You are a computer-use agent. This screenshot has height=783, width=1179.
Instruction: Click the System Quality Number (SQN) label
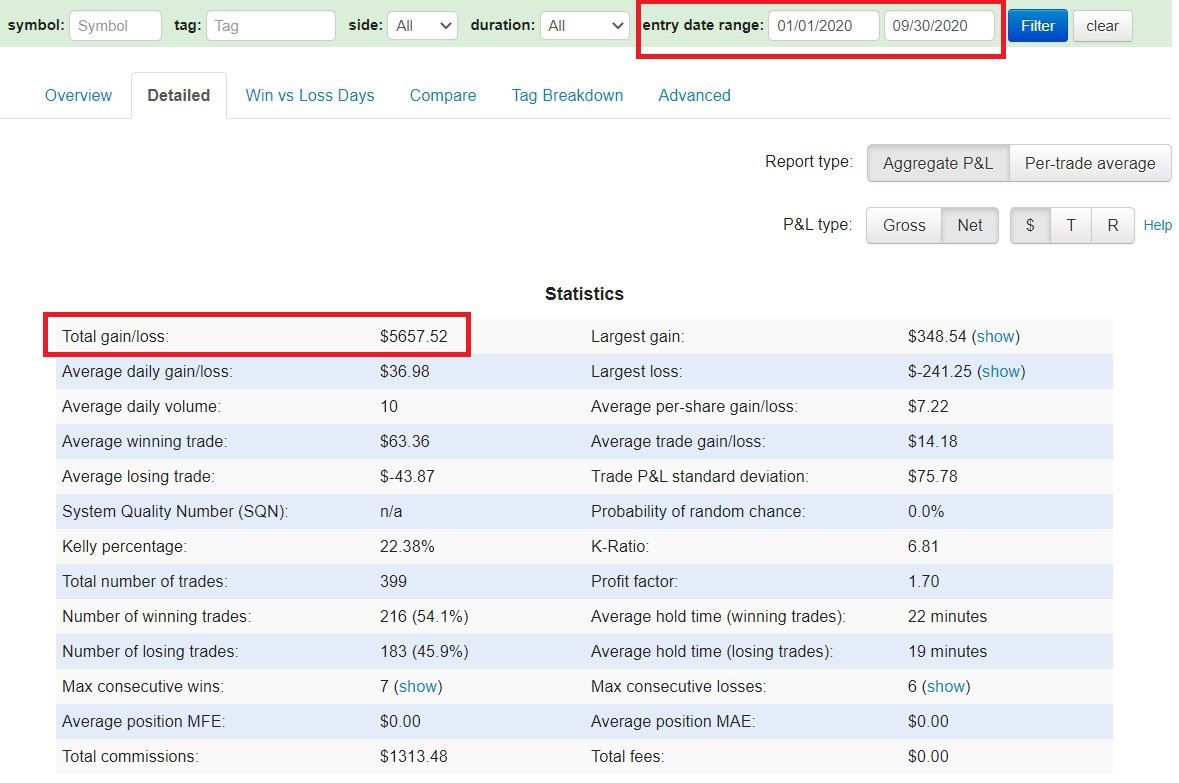click(175, 511)
